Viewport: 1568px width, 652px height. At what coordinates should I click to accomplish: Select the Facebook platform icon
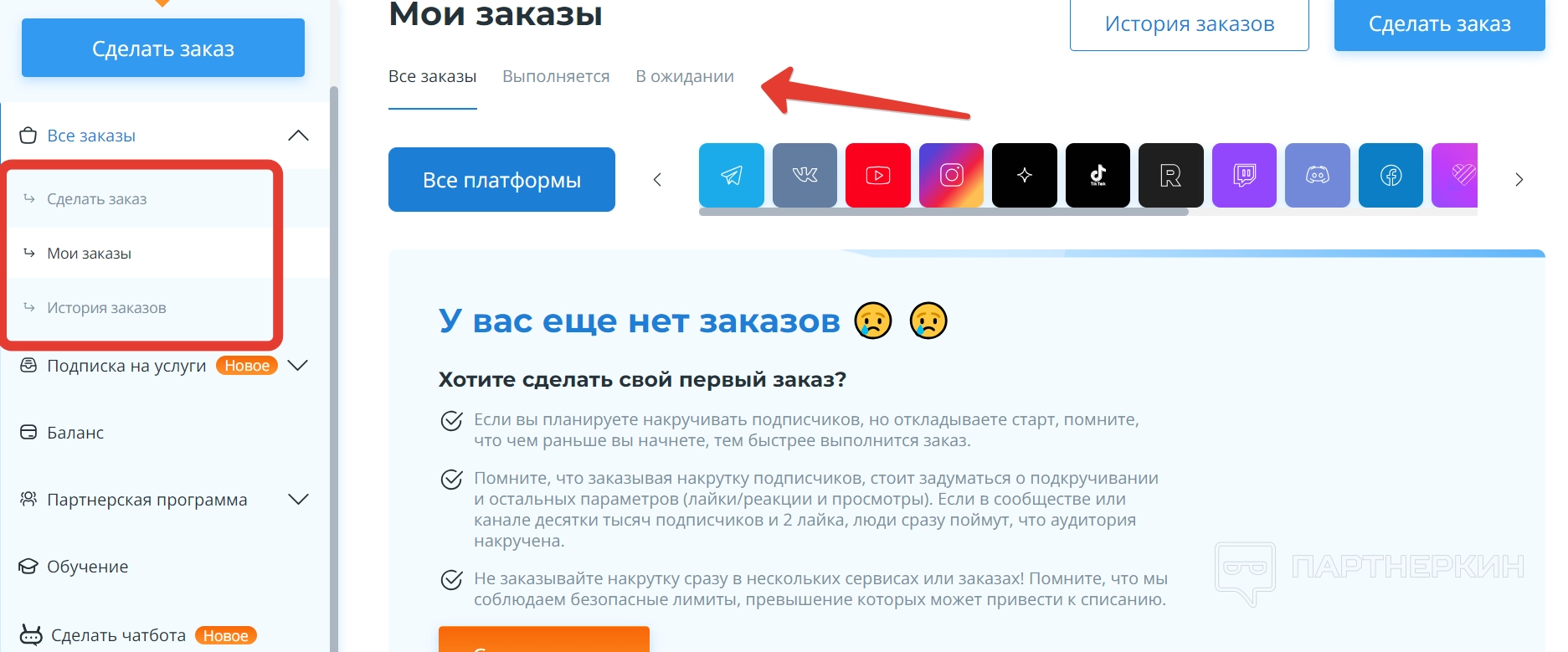click(1391, 175)
